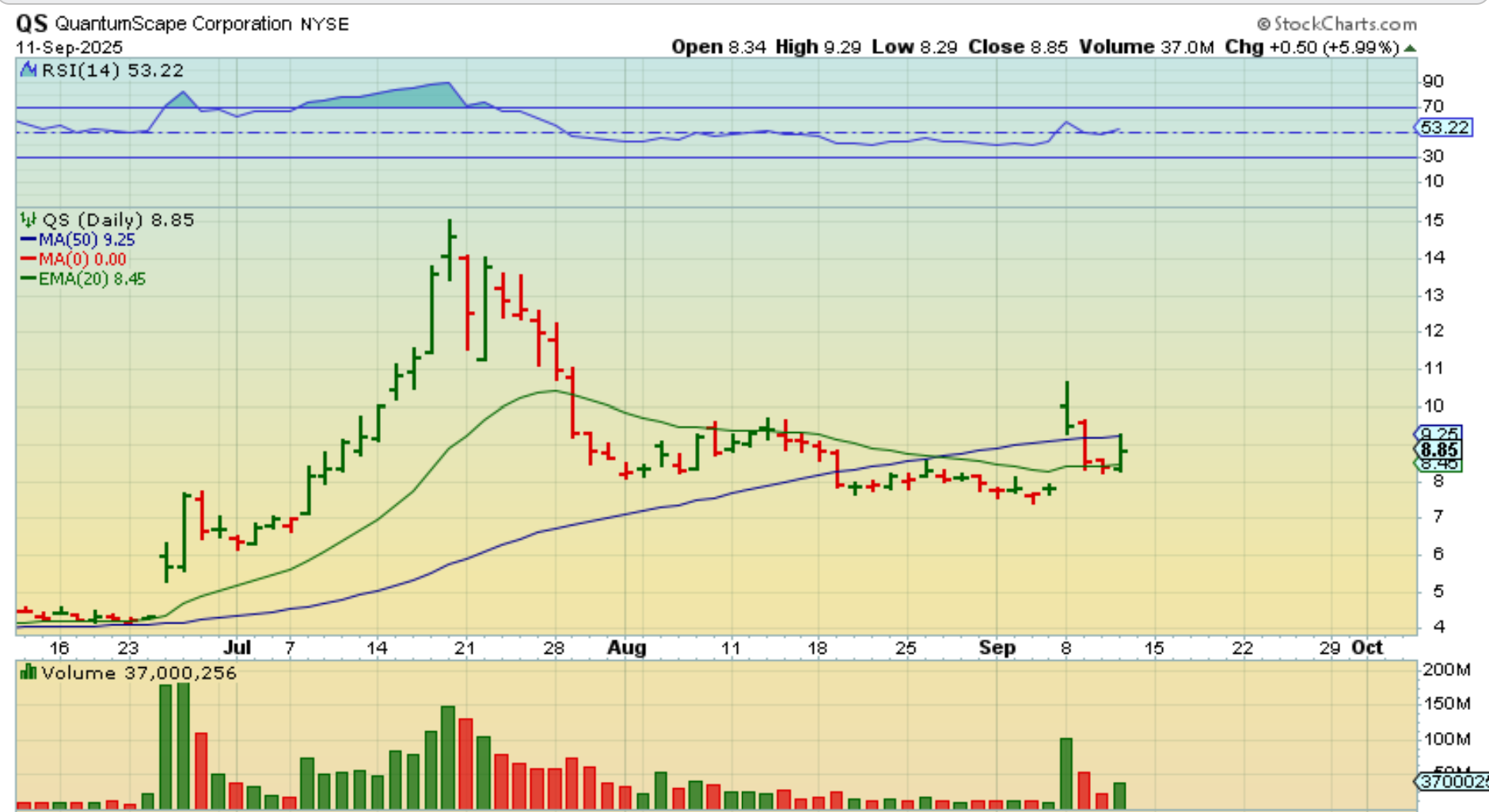Select the green EMA(20) legend line swatch
Screen dimensions: 1489x812
[x=28, y=279]
